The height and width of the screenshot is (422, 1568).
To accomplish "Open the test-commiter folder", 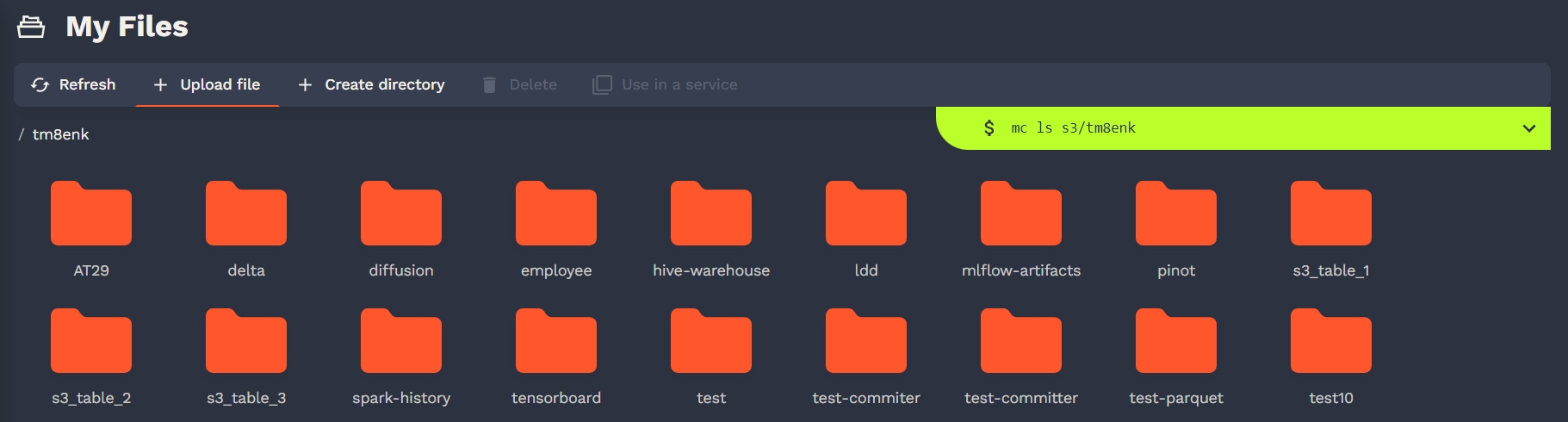I will pyautogui.click(x=866, y=343).
